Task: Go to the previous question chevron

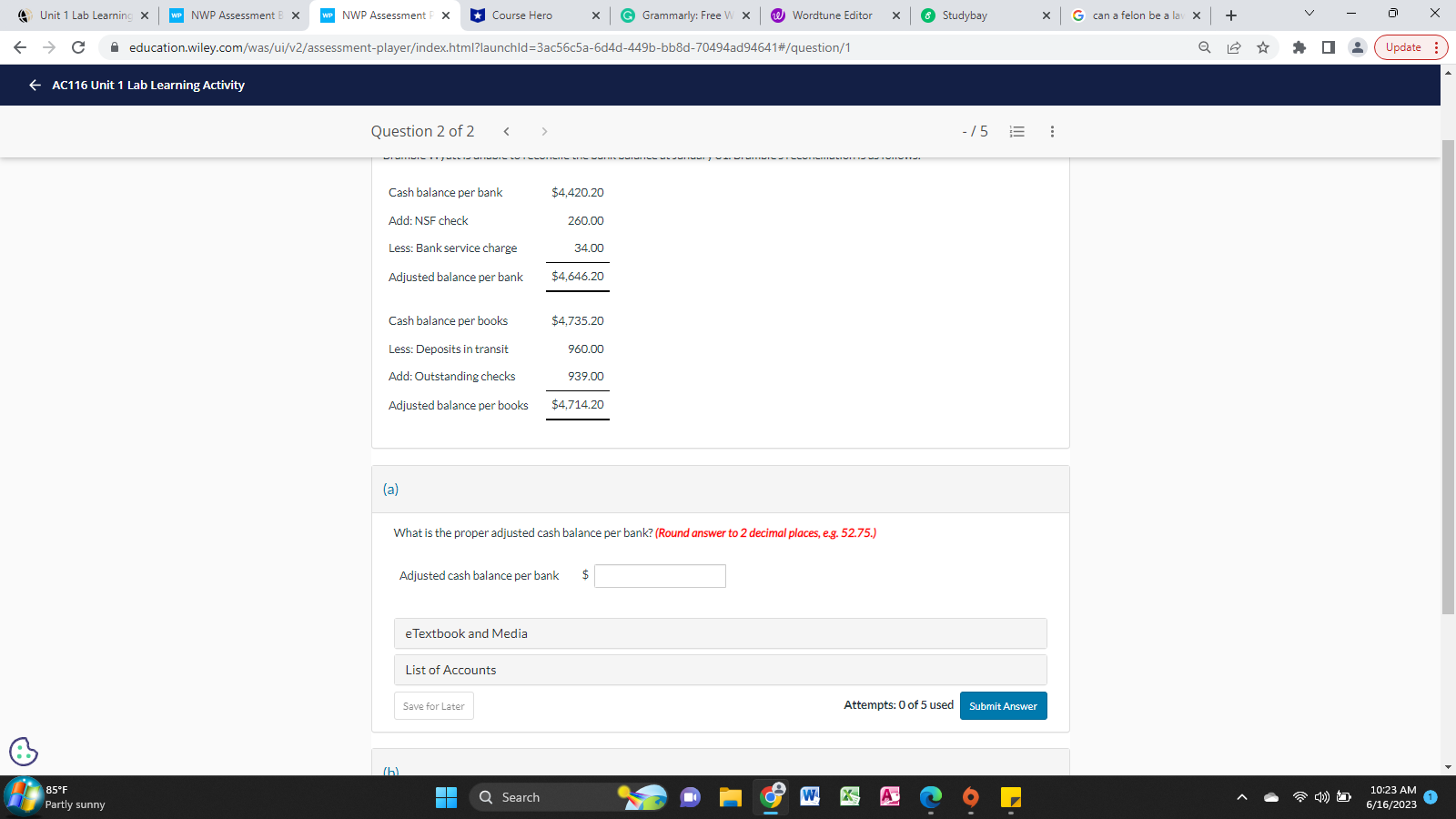Action: 507,131
